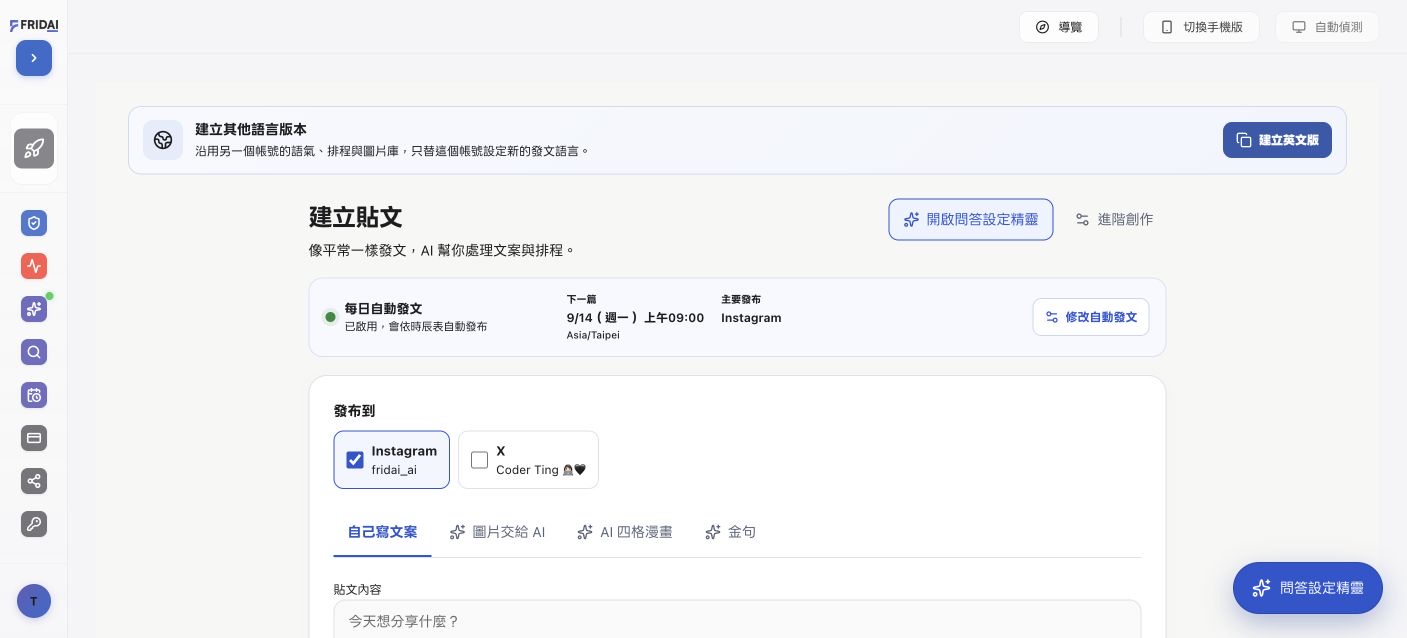Click the 建立貼文 heading
The image size is (1407, 638).
point(356,217)
